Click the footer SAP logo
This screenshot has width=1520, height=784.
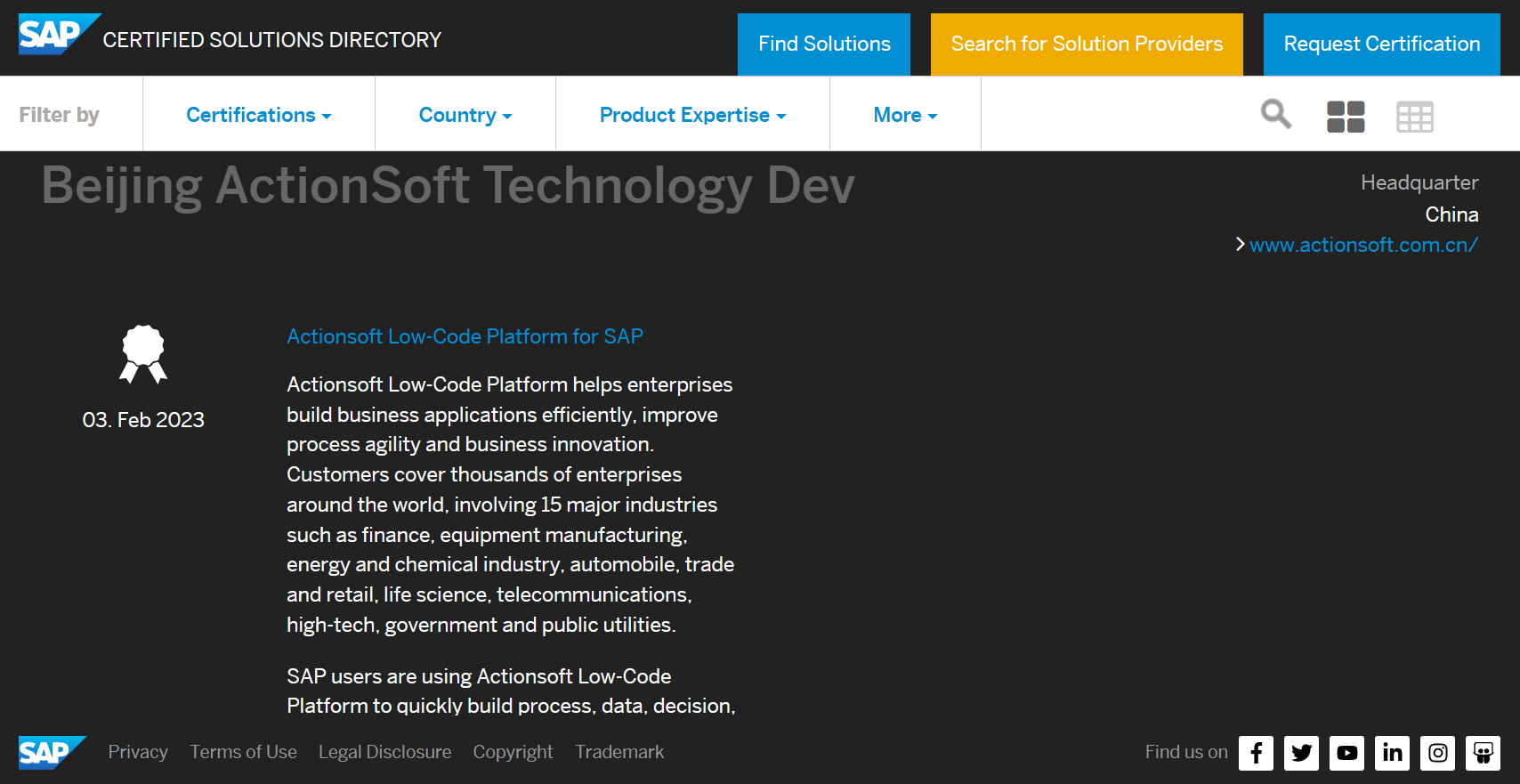(x=53, y=753)
